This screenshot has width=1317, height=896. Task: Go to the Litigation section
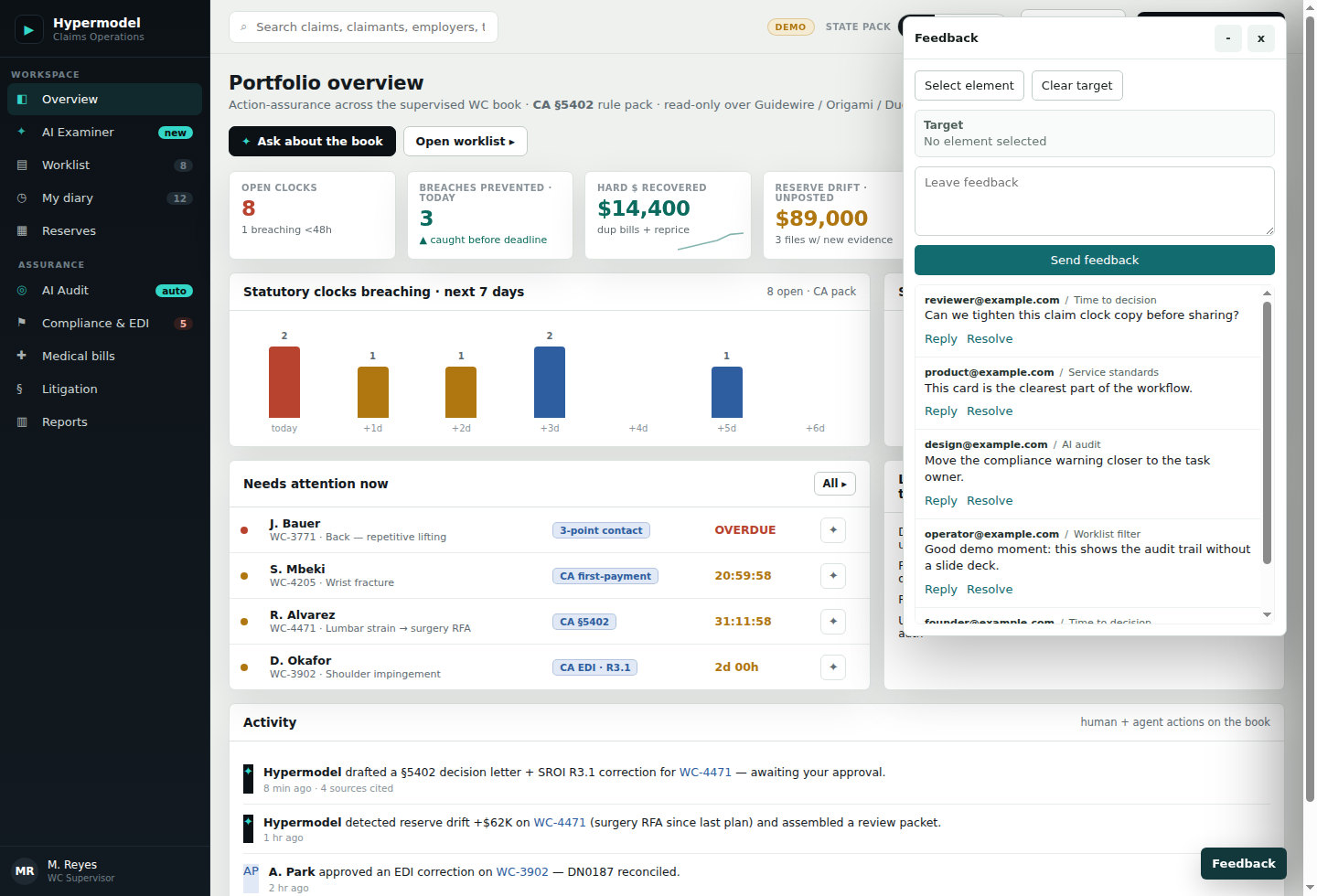[x=104, y=389]
